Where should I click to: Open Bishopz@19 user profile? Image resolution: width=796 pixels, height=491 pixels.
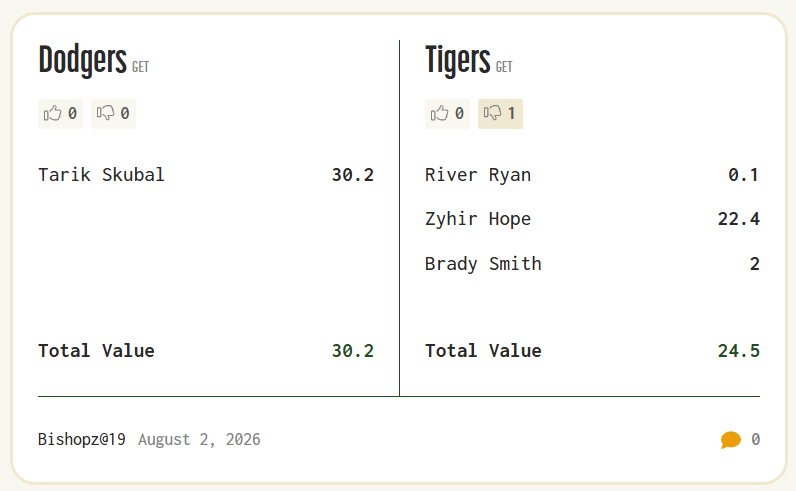[82, 439]
